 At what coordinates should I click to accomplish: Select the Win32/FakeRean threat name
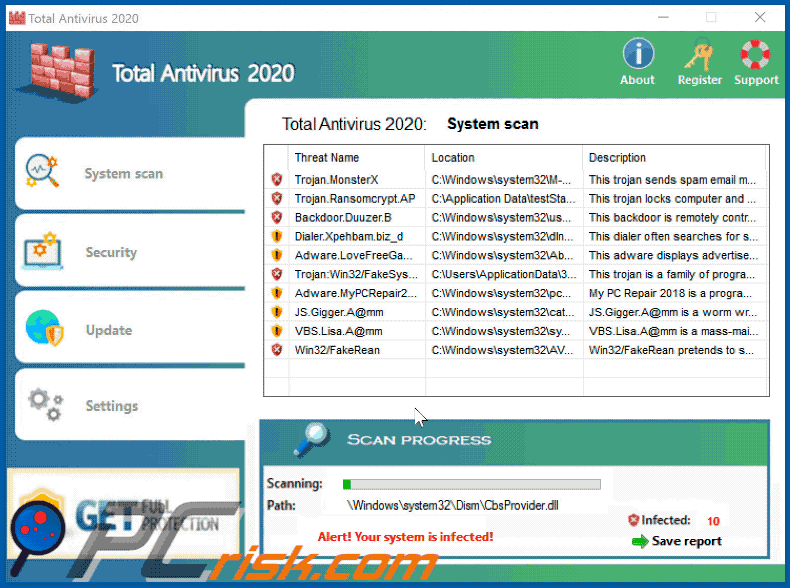click(337, 350)
